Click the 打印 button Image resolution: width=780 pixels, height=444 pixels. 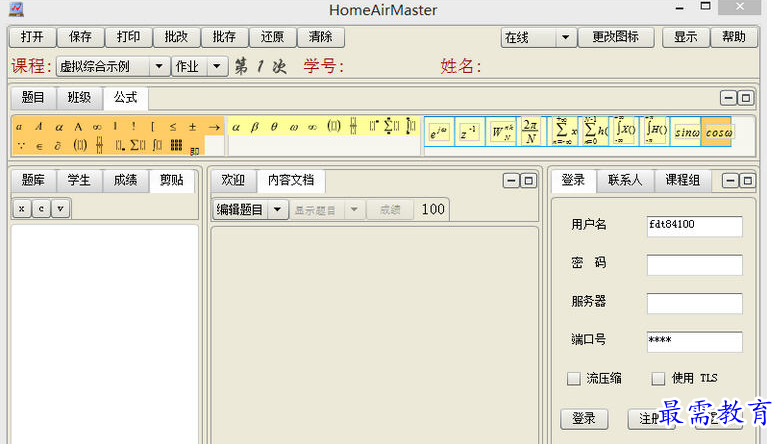(128, 37)
